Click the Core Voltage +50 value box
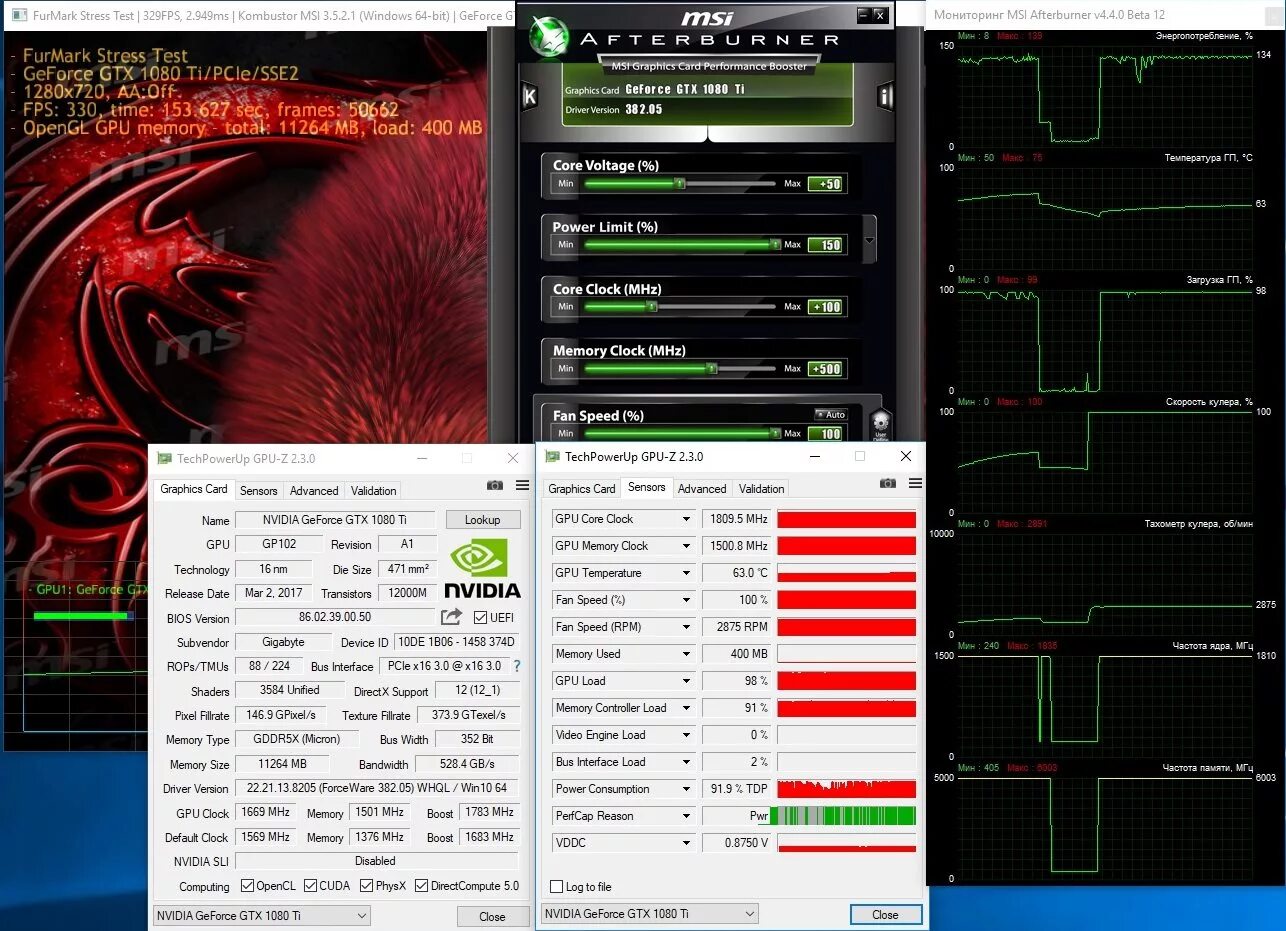Image resolution: width=1286 pixels, height=931 pixels. (826, 184)
